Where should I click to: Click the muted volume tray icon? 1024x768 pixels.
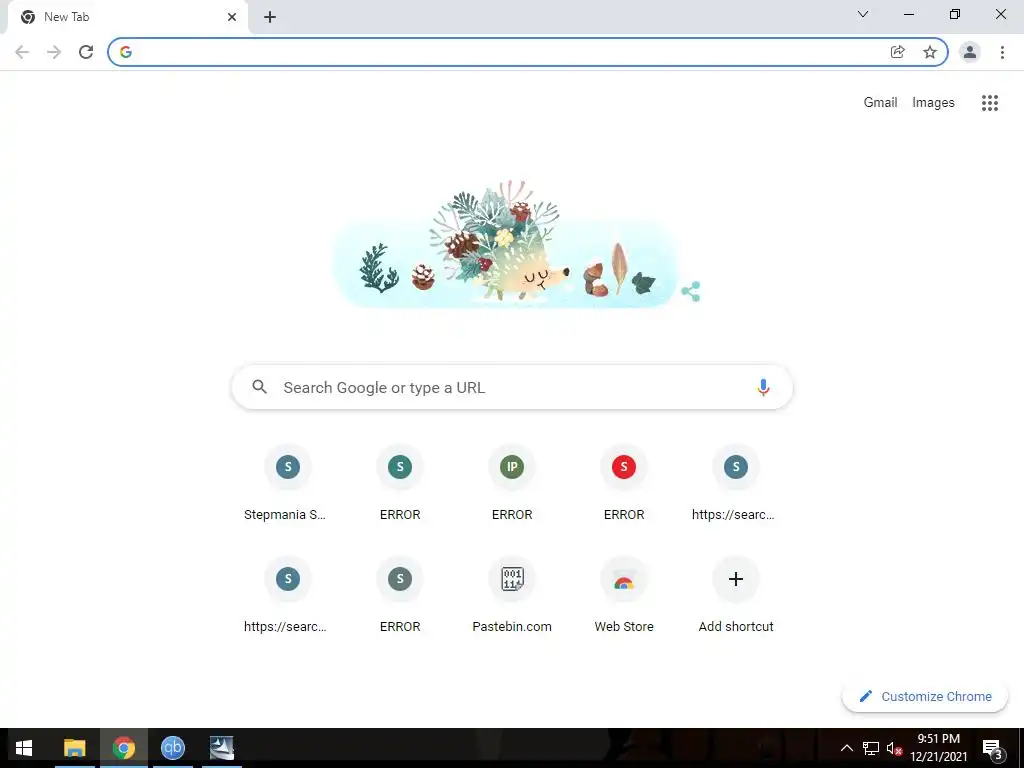(x=894, y=748)
